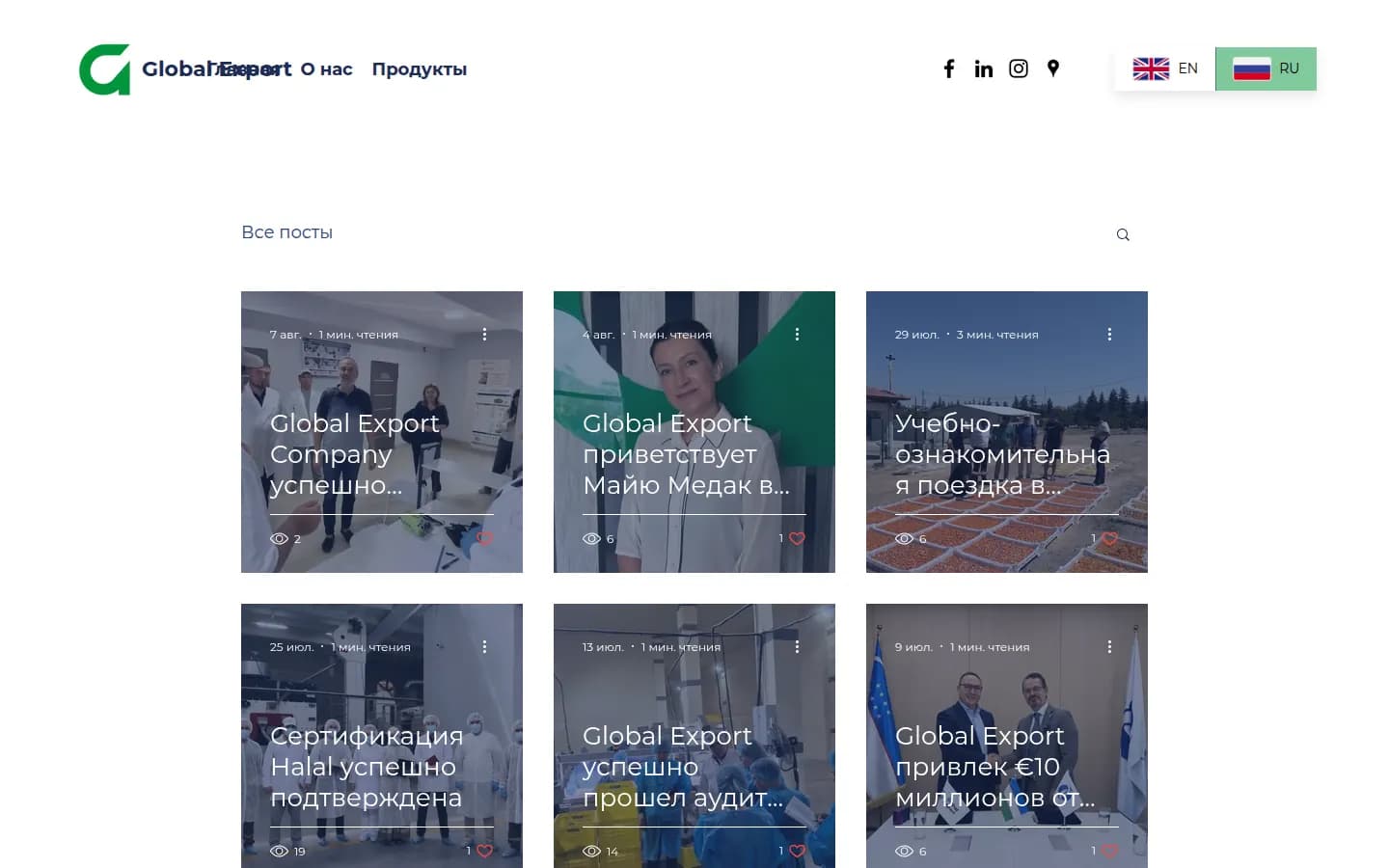Like the audit post from 13 июл.
This screenshot has width=1389, height=868.
[797, 851]
